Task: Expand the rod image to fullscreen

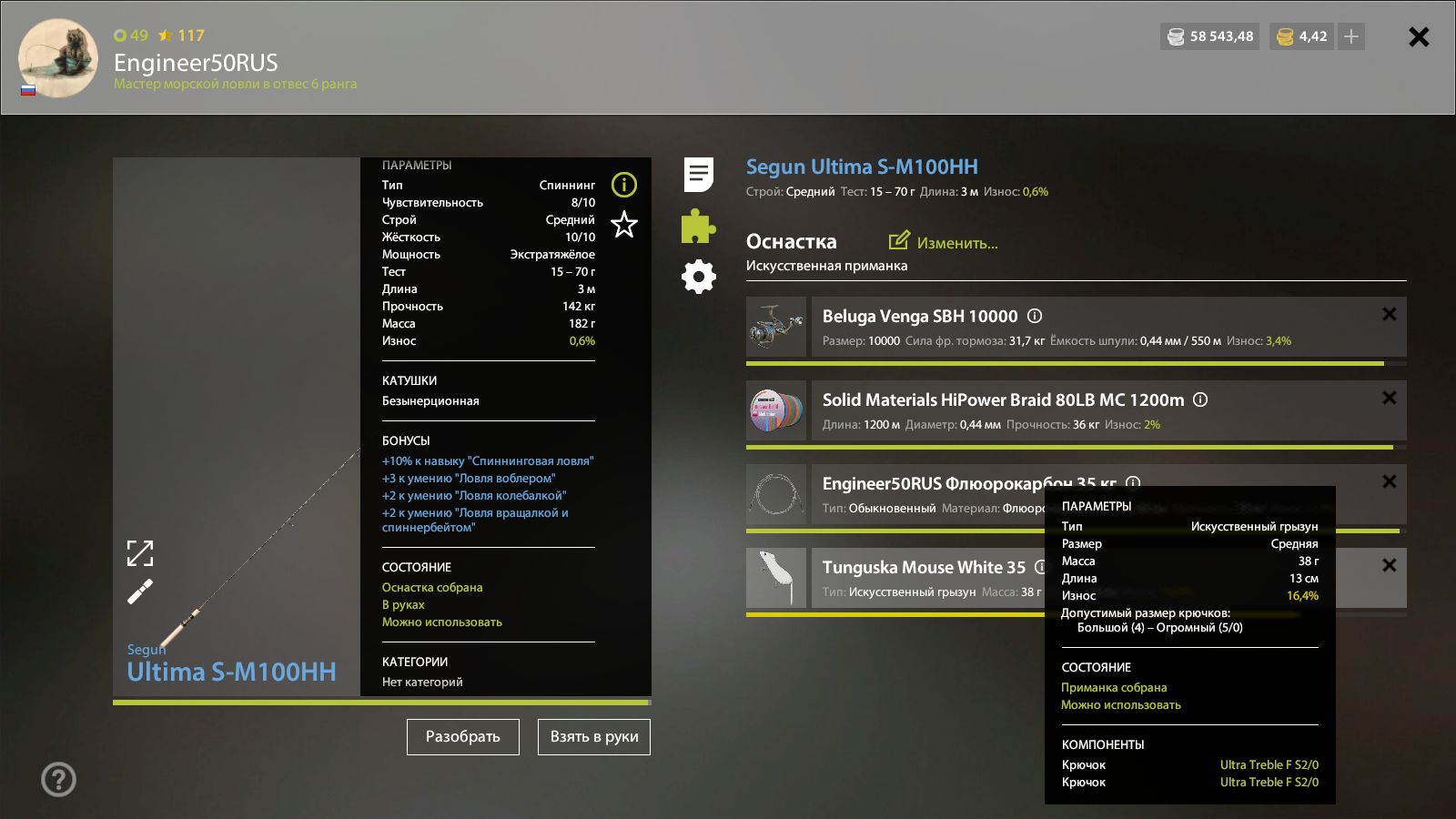Action: pyautogui.click(x=140, y=552)
